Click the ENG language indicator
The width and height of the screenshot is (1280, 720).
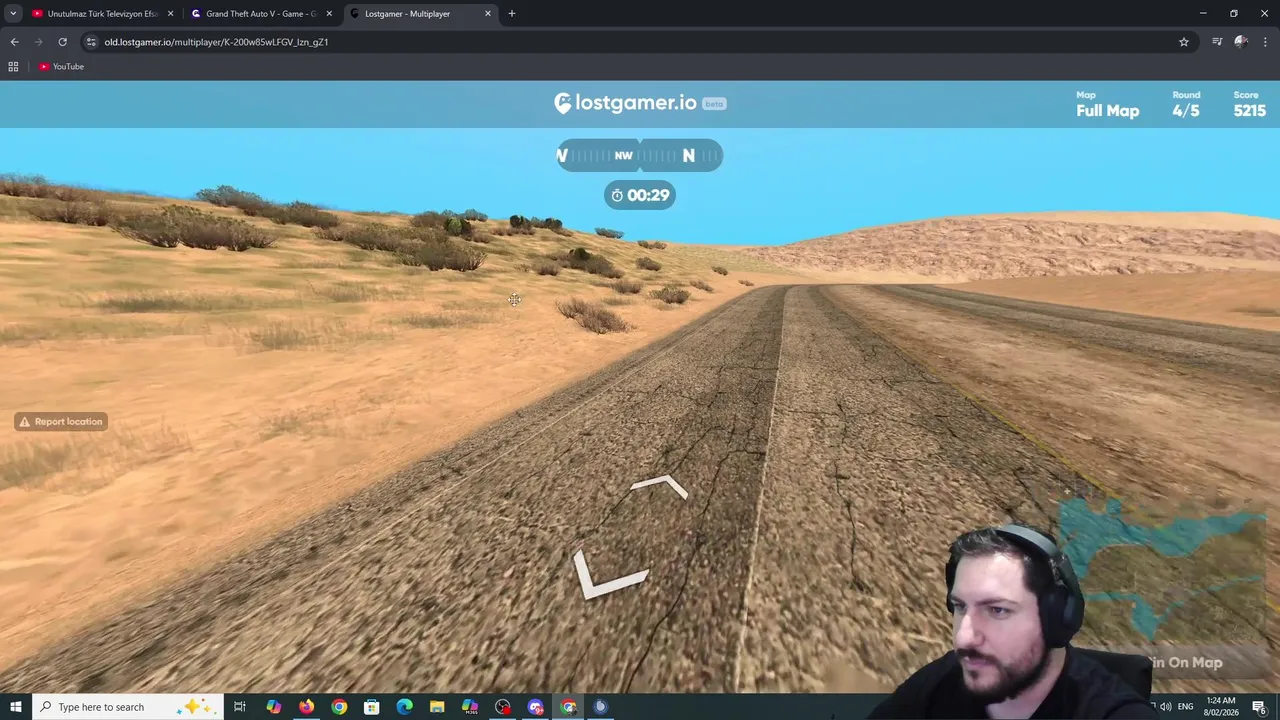1185,707
